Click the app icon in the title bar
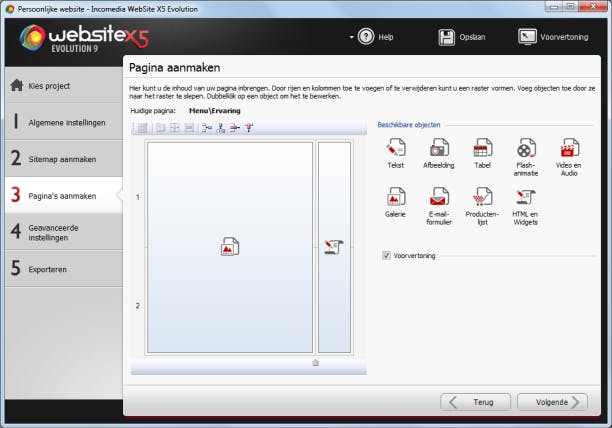The height and width of the screenshot is (428, 612). pyautogui.click(x=9, y=9)
